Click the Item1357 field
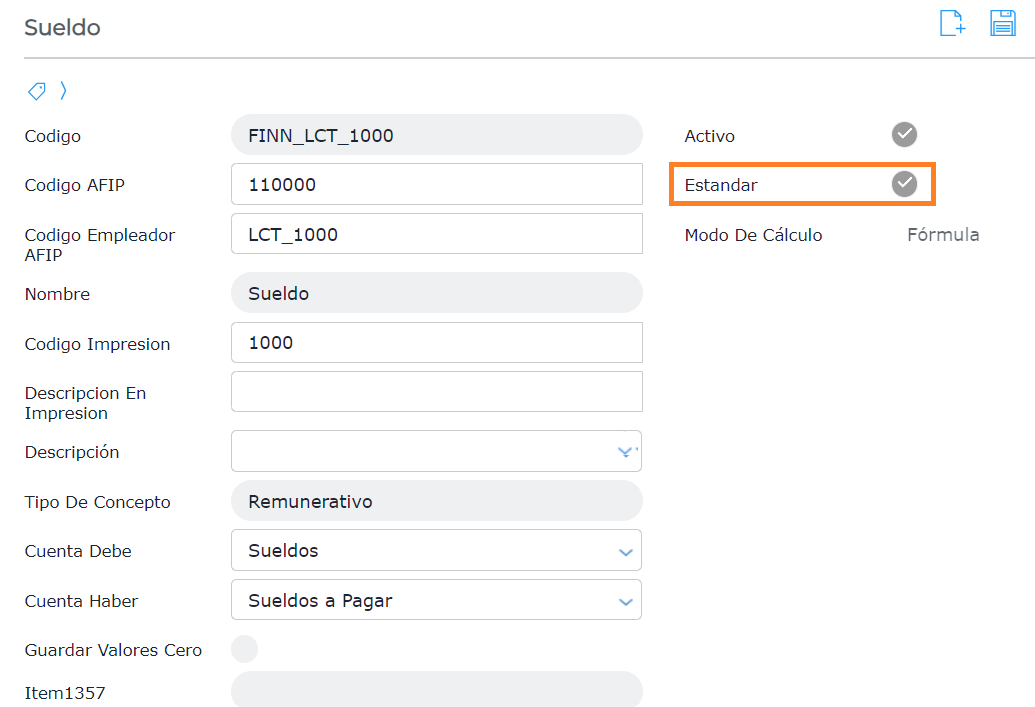1035x707 pixels. 436,690
